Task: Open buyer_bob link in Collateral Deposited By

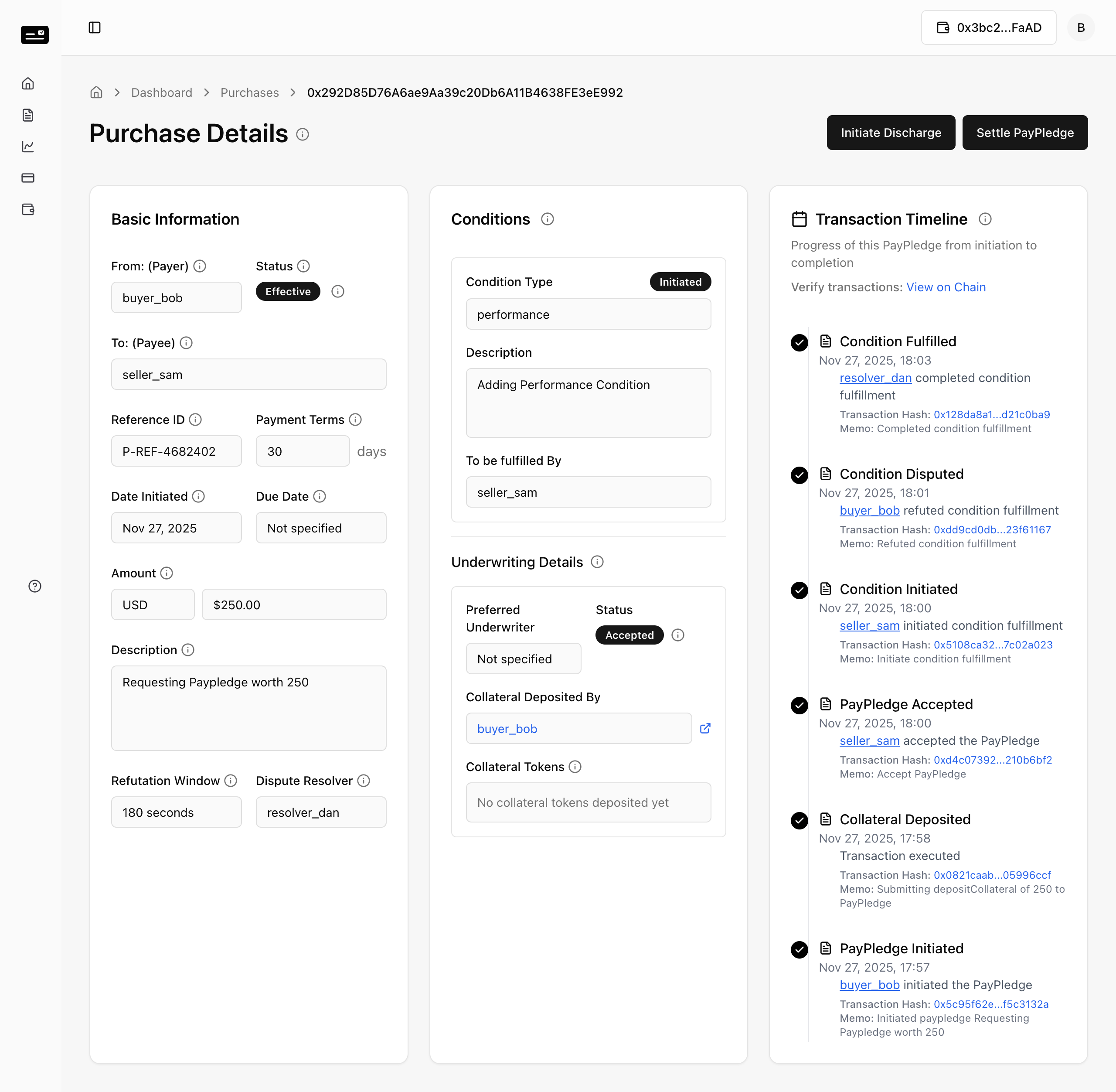Action: click(x=507, y=728)
